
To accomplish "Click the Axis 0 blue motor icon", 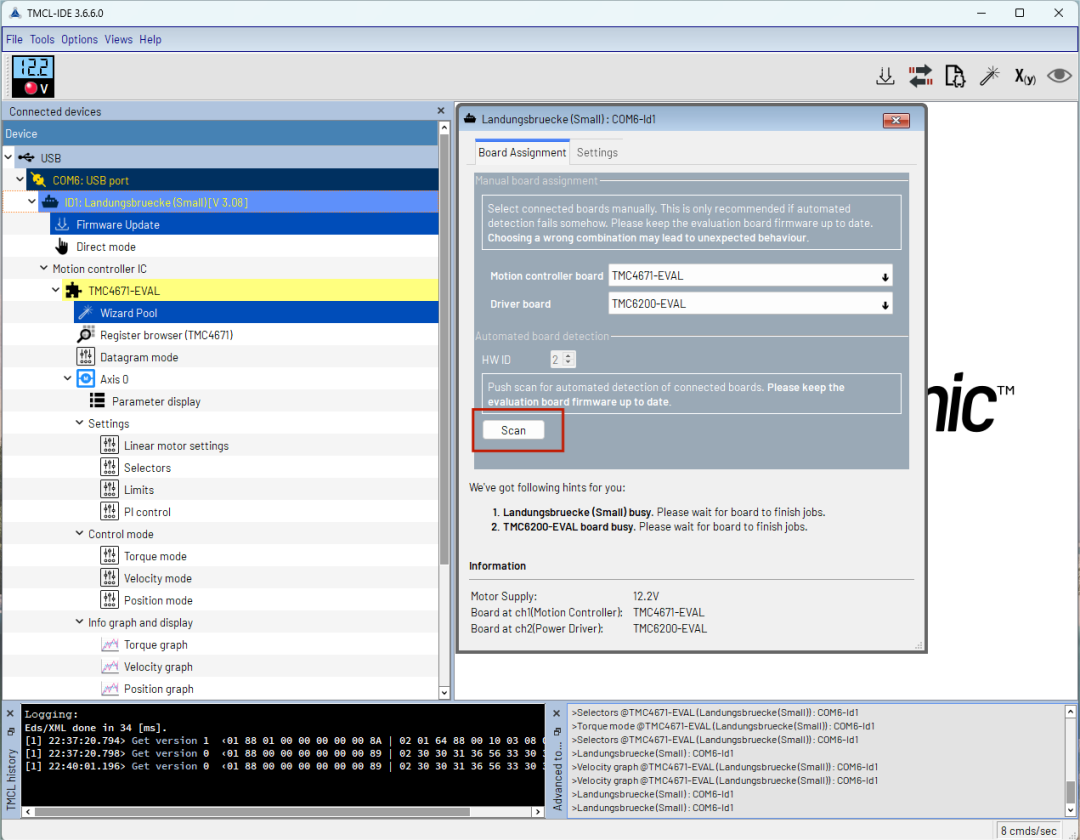I will (x=85, y=379).
